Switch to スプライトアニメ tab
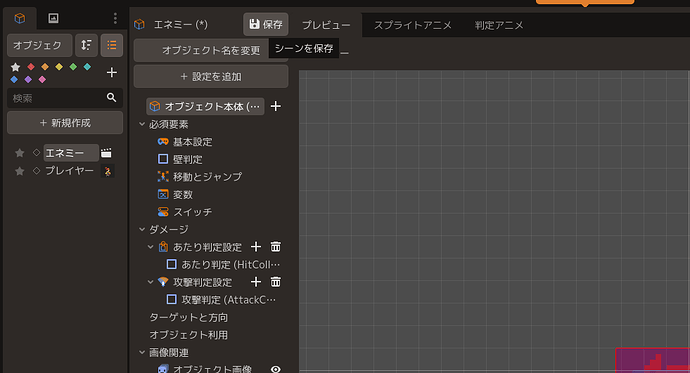Image resolution: width=690 pixels, height=373 pixels. (x=412, y=25)
